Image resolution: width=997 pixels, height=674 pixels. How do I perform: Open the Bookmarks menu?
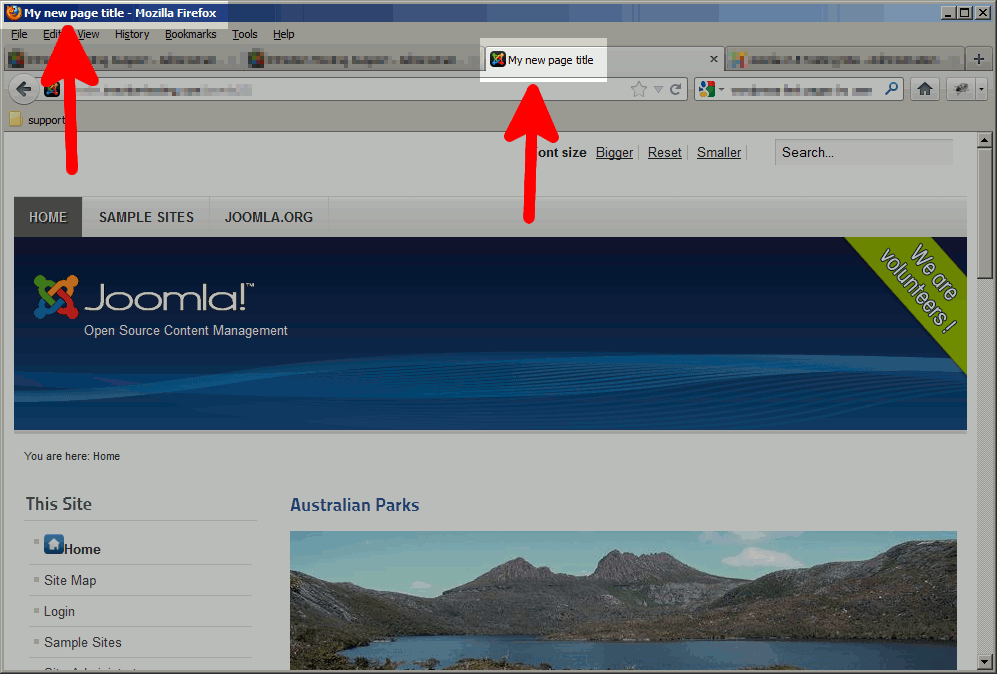point(191,34)
